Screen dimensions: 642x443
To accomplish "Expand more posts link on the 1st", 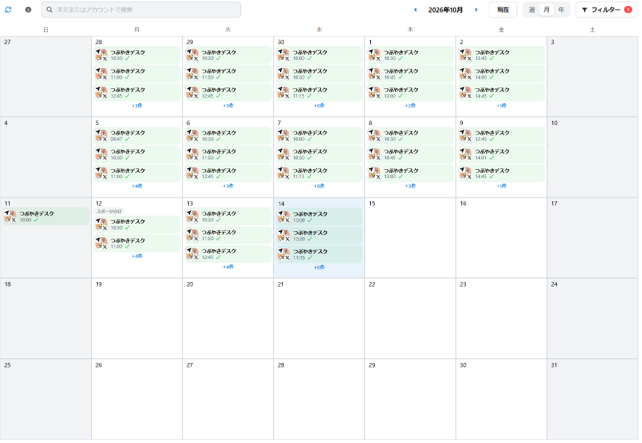I will (x=410, y=106).
